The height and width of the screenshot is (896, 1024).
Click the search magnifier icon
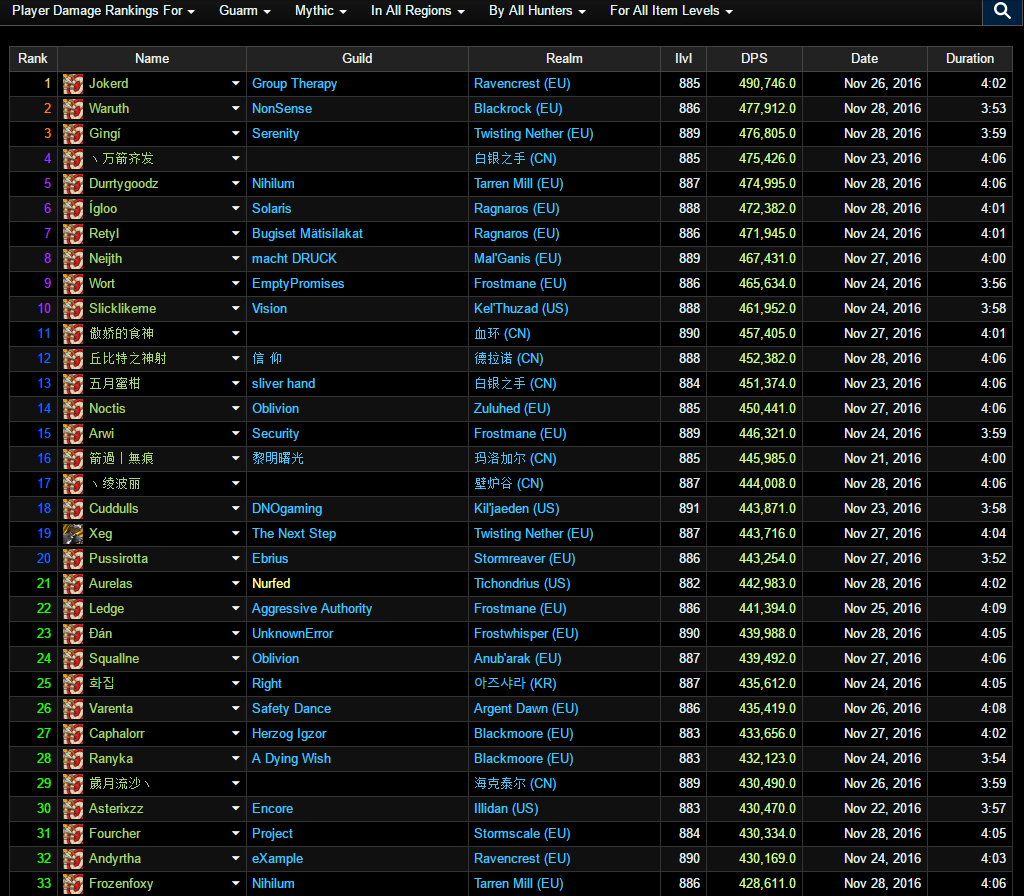(x=1002, y=10)
